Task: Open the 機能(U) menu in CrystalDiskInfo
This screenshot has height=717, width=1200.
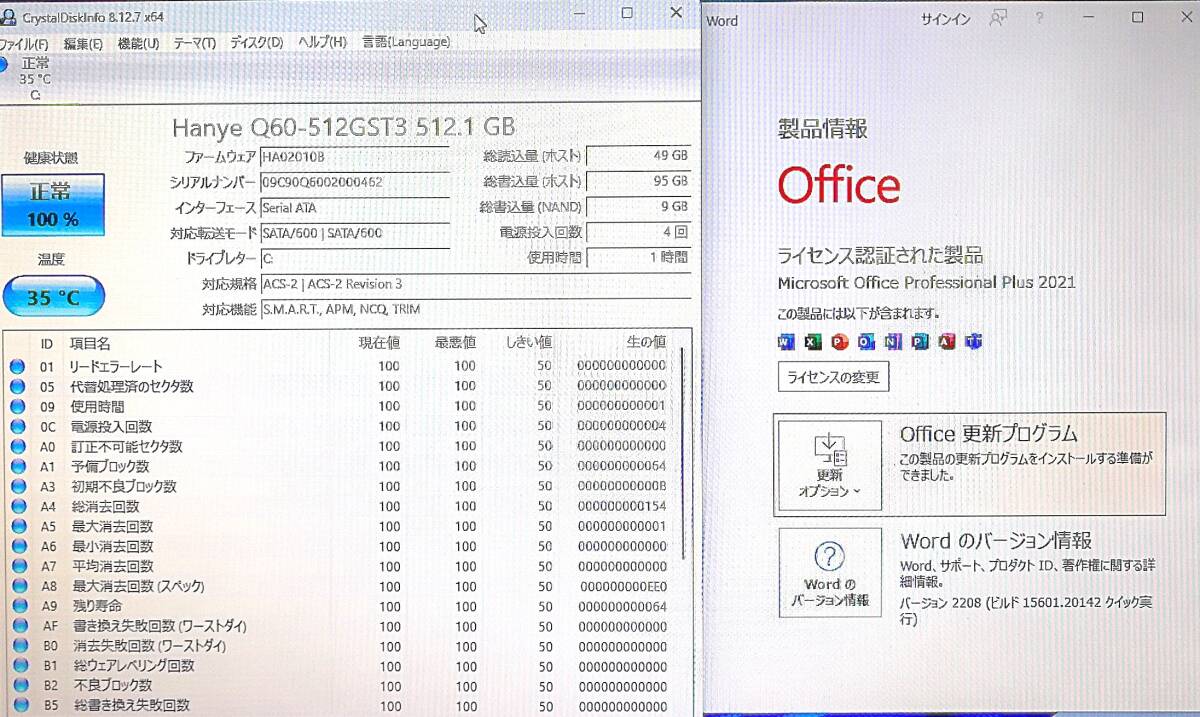Action: (x=138, y=43)
